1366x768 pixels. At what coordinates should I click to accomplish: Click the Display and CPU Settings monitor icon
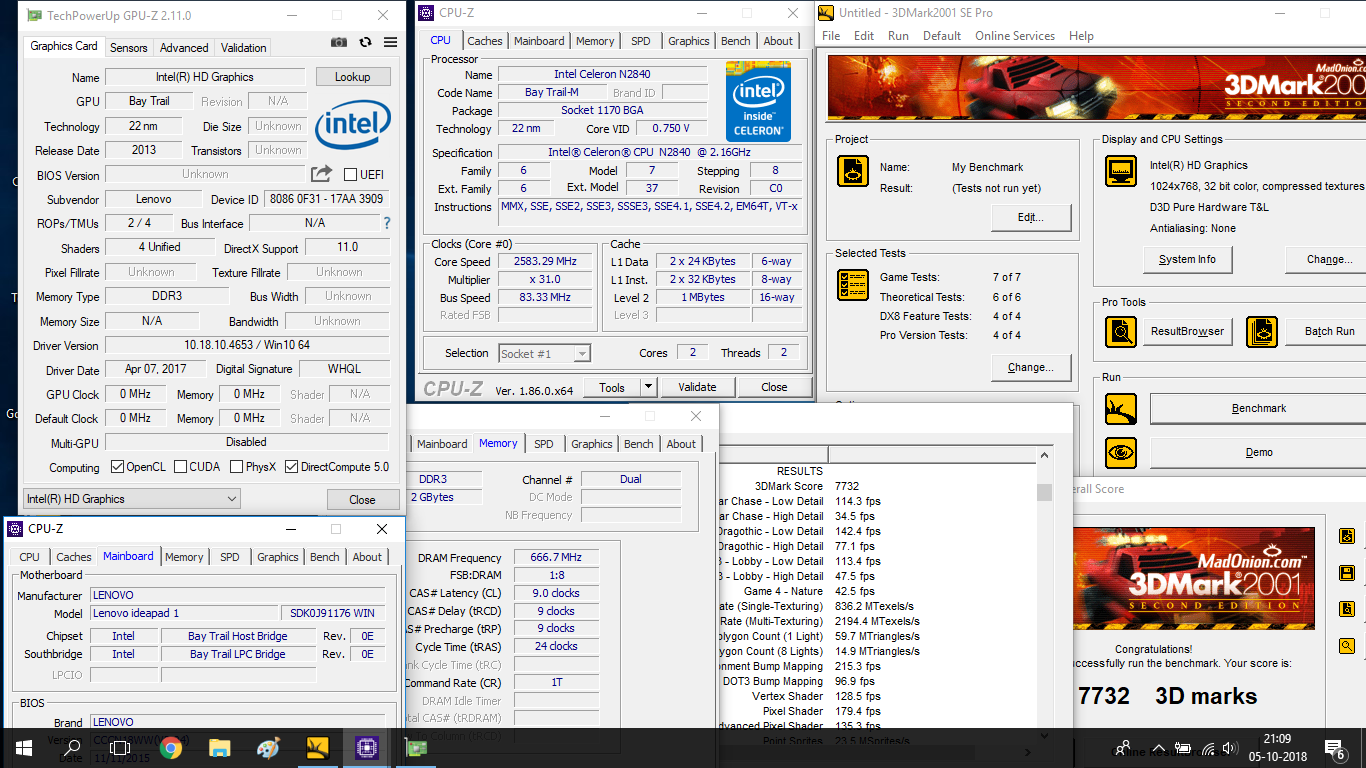click(1120, 171)
